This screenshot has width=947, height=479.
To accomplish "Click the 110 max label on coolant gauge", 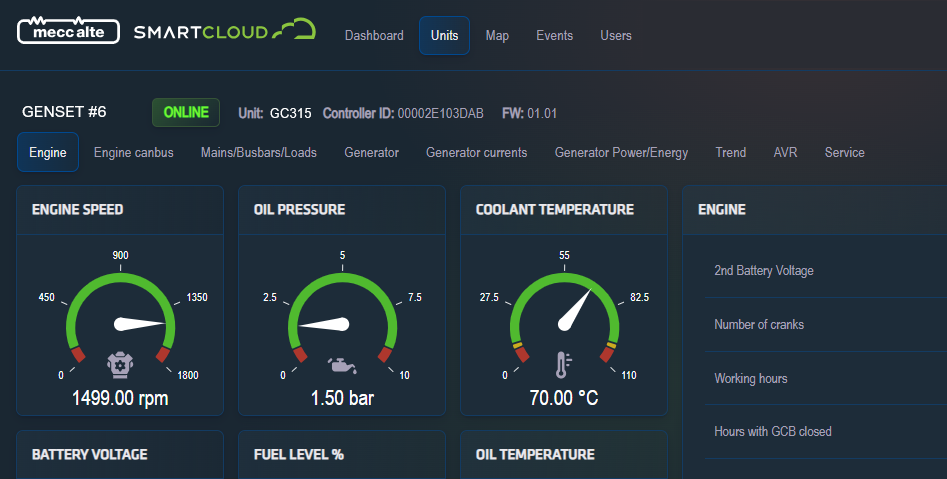I will click(629, 375).
